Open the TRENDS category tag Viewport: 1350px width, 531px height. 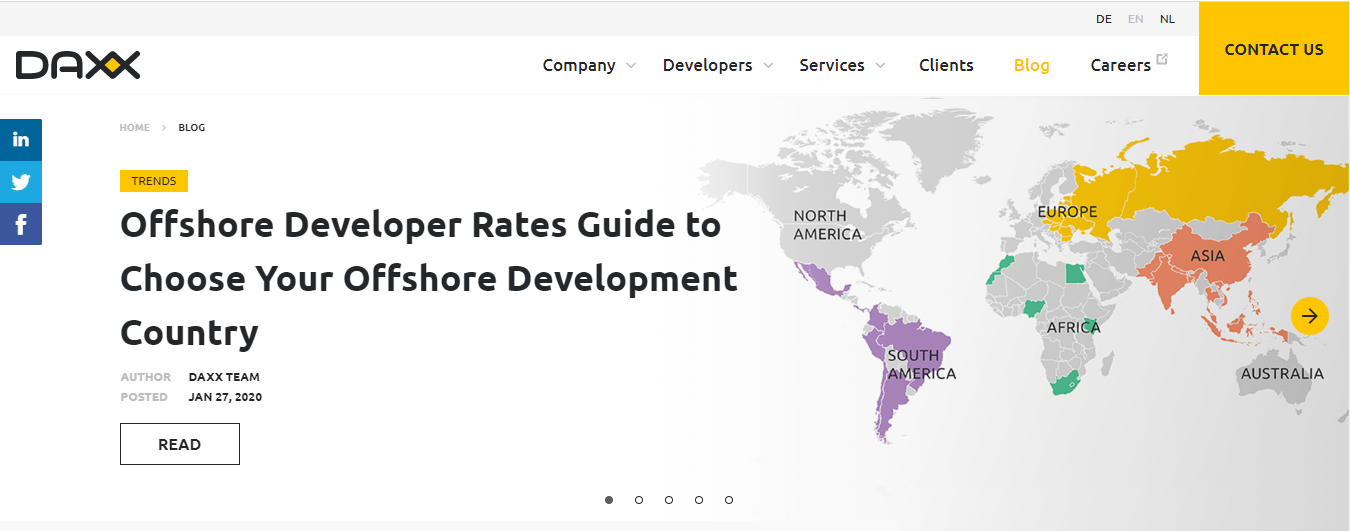[x=154, y=181]
